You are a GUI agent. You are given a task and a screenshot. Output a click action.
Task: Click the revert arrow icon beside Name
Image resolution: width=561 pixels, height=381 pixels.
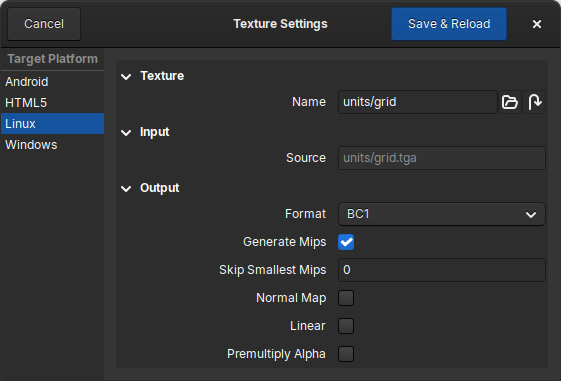534,102
